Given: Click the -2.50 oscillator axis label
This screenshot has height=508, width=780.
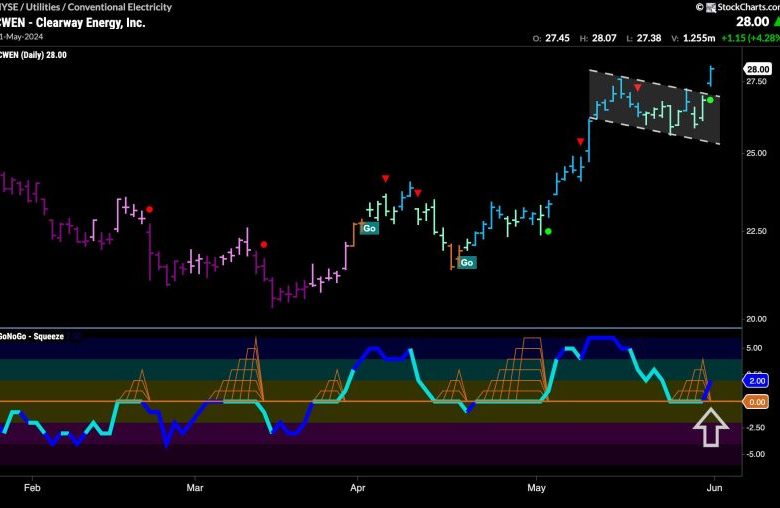Looking at the screenshot, I should coord(755,427).
